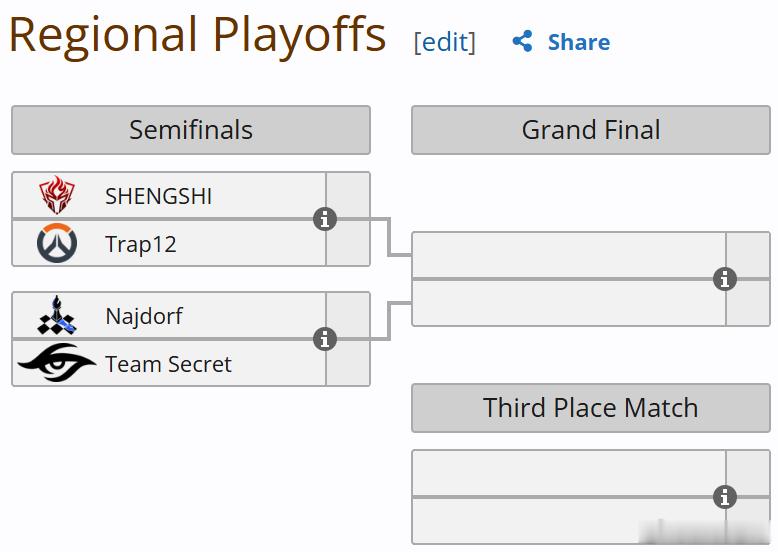Click the Grand Final column header

591,130
